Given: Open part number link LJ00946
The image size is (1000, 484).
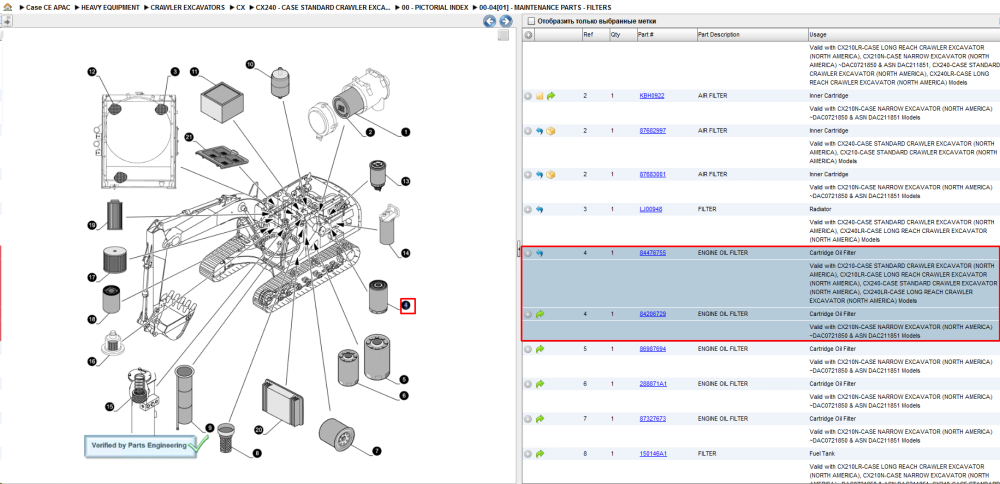Looking at the screenshot, I should click(651, 209).
